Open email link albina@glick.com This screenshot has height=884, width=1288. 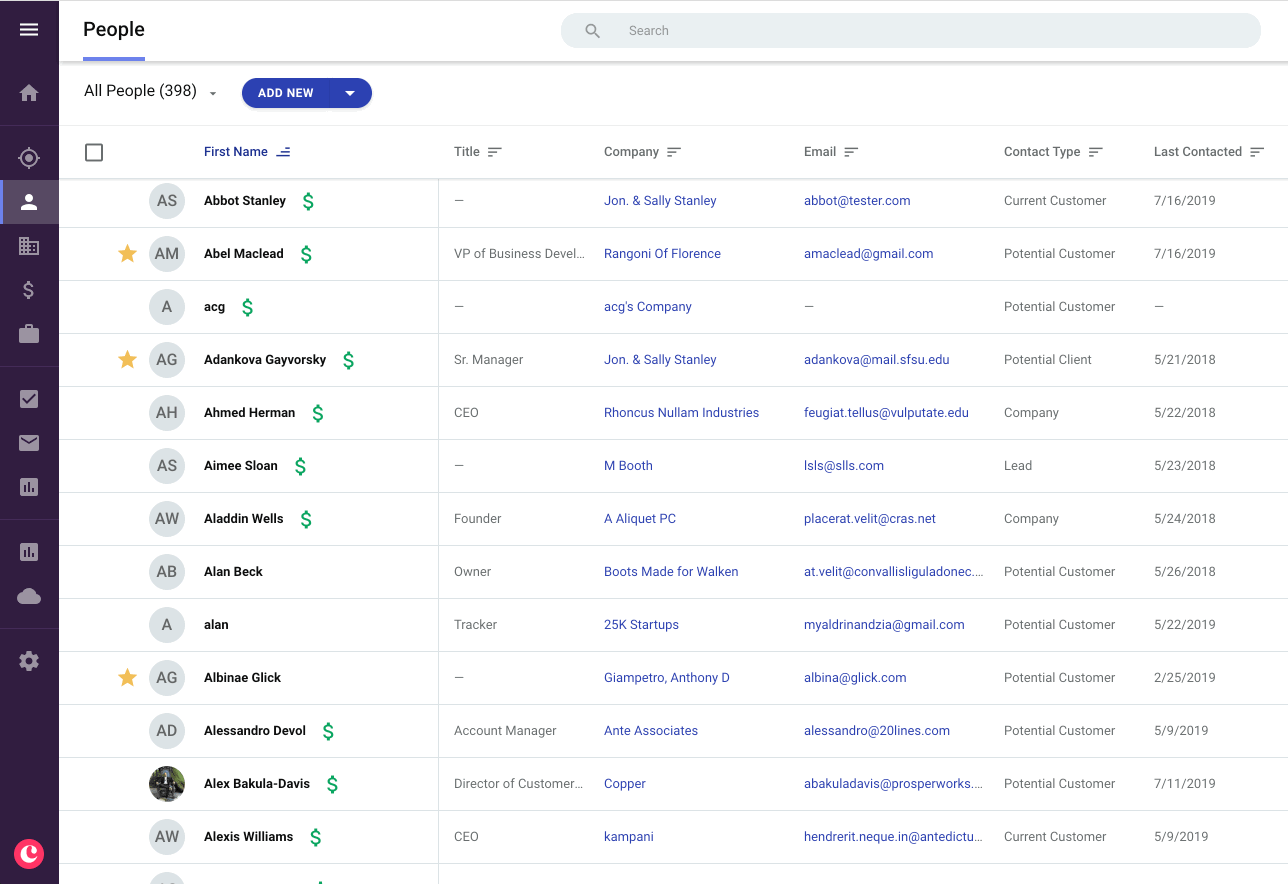(x=855, y=678)
